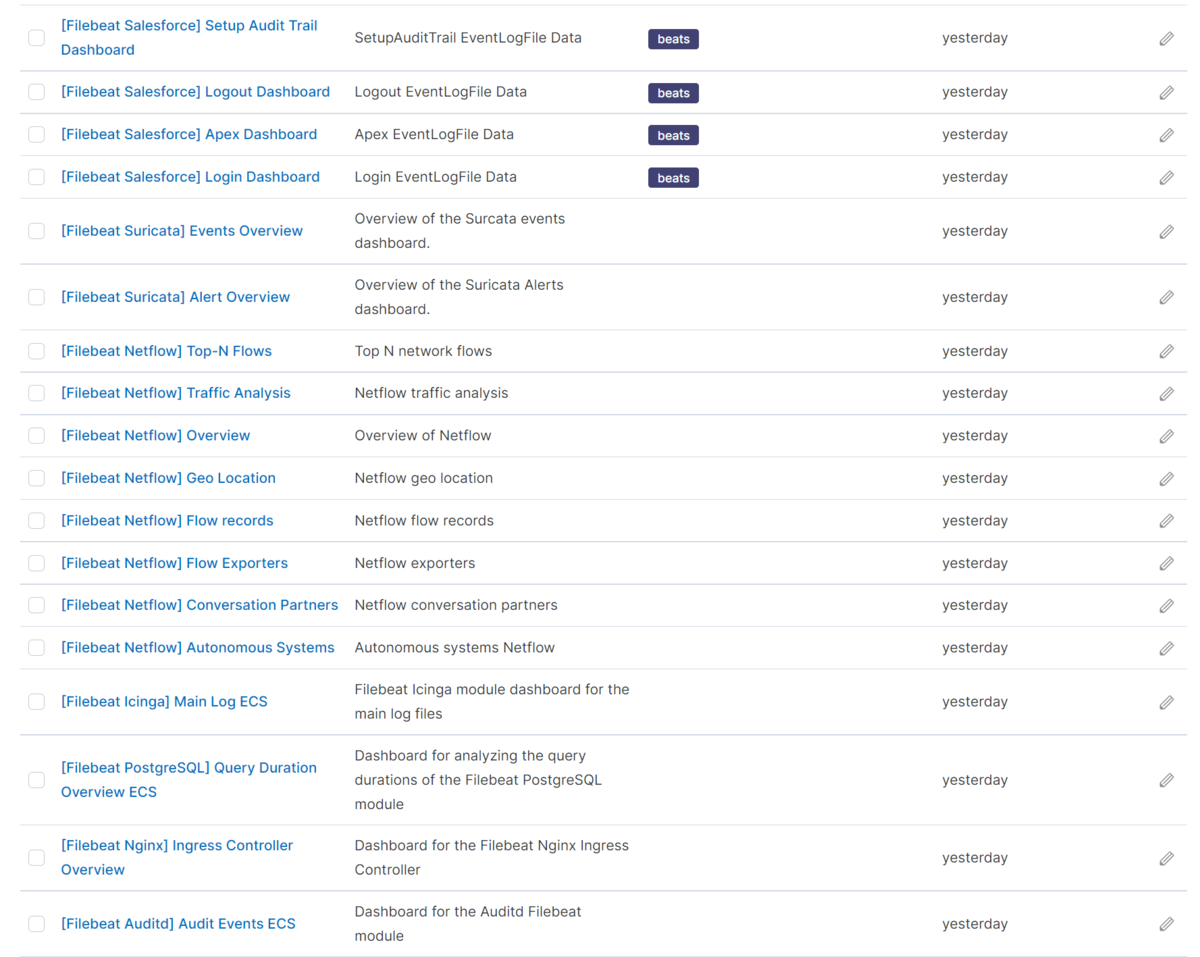Click edit pencil for Icinga Main Log ECS
This screenshot has height=957, width=1200.
point(1166,702)
